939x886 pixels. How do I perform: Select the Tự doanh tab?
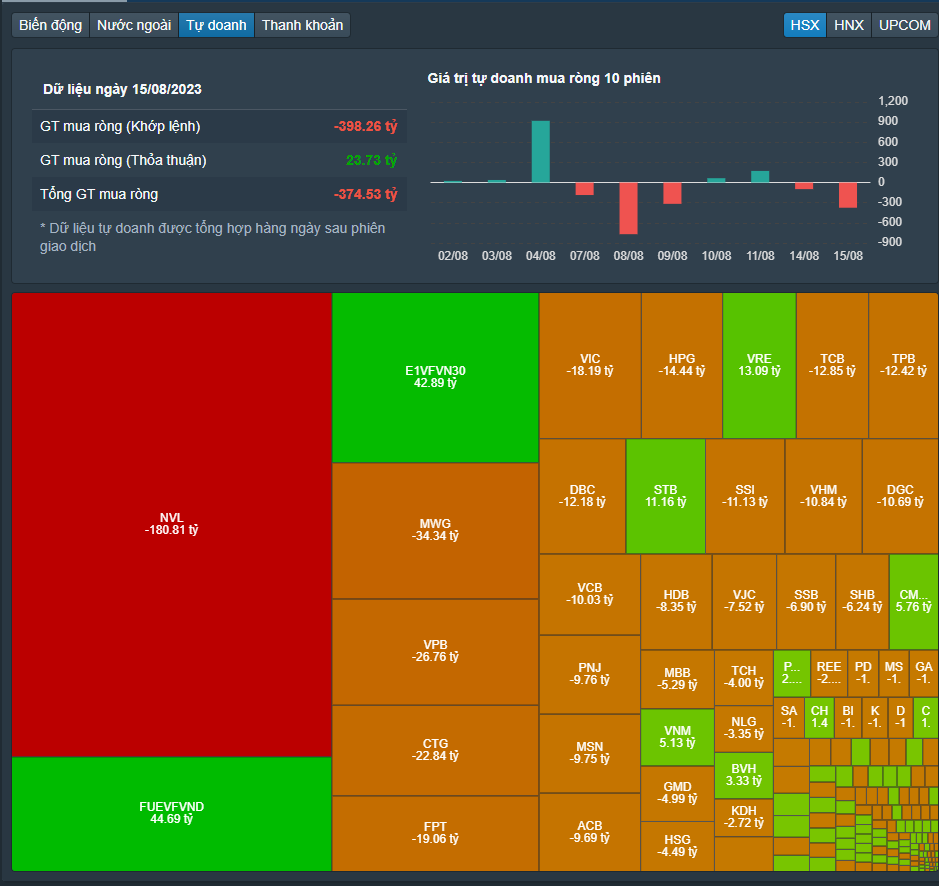point(216,25)
